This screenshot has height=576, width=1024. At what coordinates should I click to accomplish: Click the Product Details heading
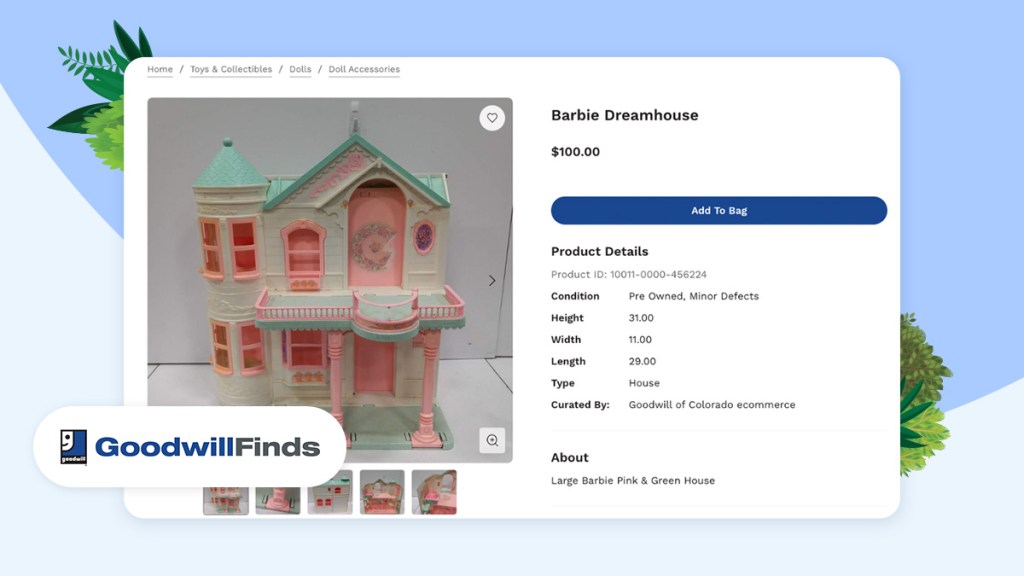coord(600,251)
